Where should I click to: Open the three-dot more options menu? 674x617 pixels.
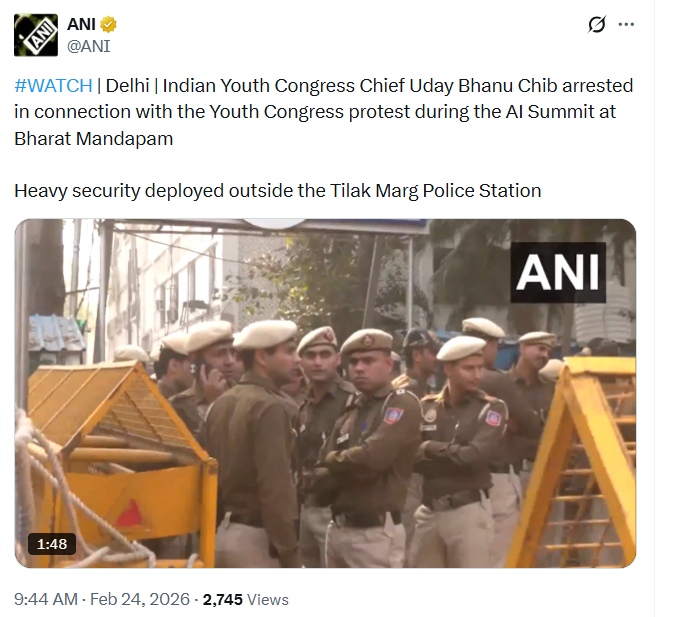click(x=626, y=25)
